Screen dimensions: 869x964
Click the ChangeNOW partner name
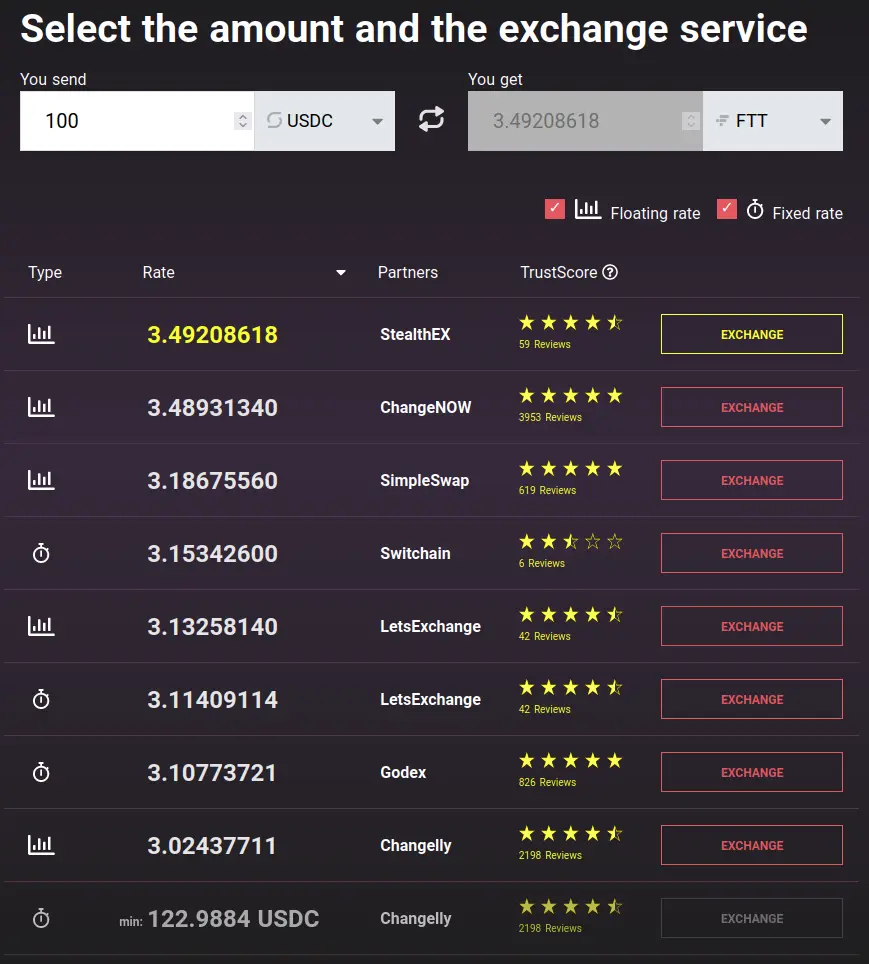point(426,408)
